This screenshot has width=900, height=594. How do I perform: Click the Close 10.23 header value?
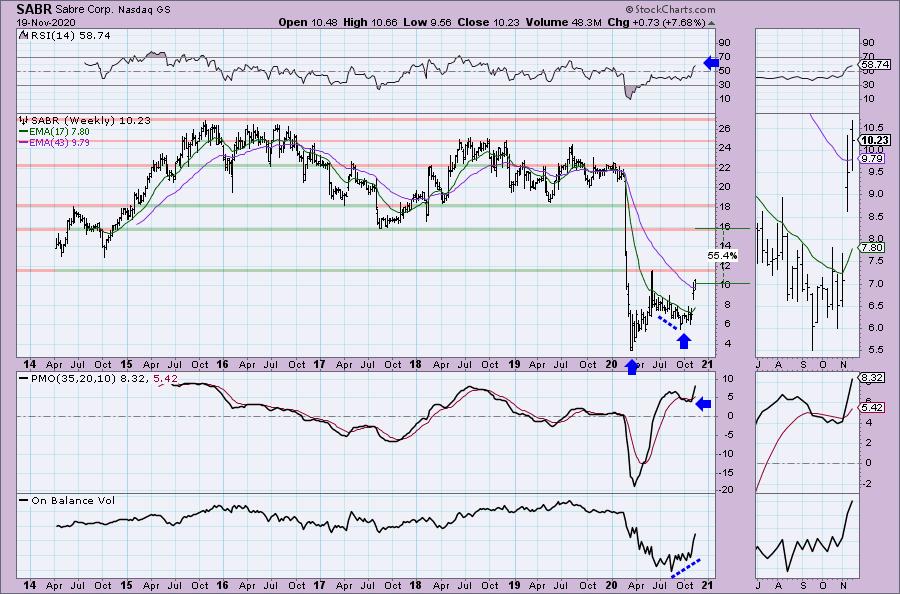point(488,22)
